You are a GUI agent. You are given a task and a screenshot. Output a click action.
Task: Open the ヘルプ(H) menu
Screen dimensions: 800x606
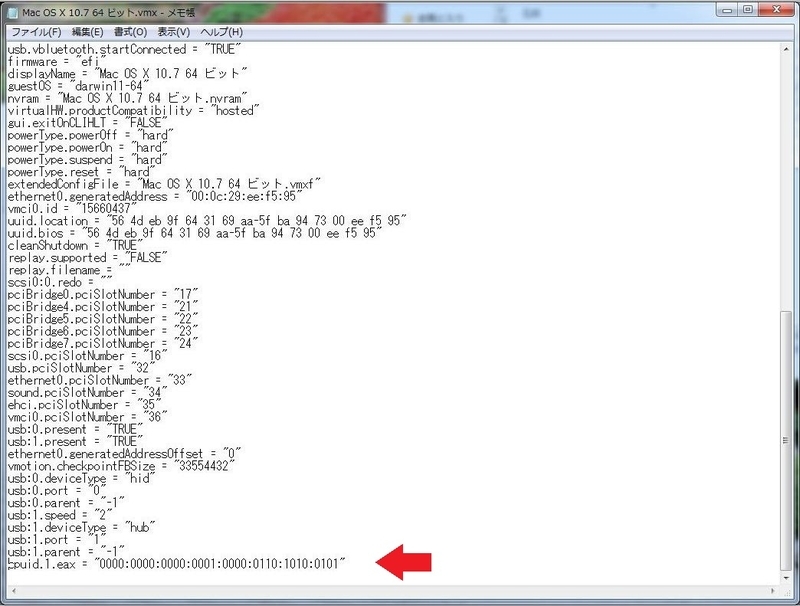(221, 32)
